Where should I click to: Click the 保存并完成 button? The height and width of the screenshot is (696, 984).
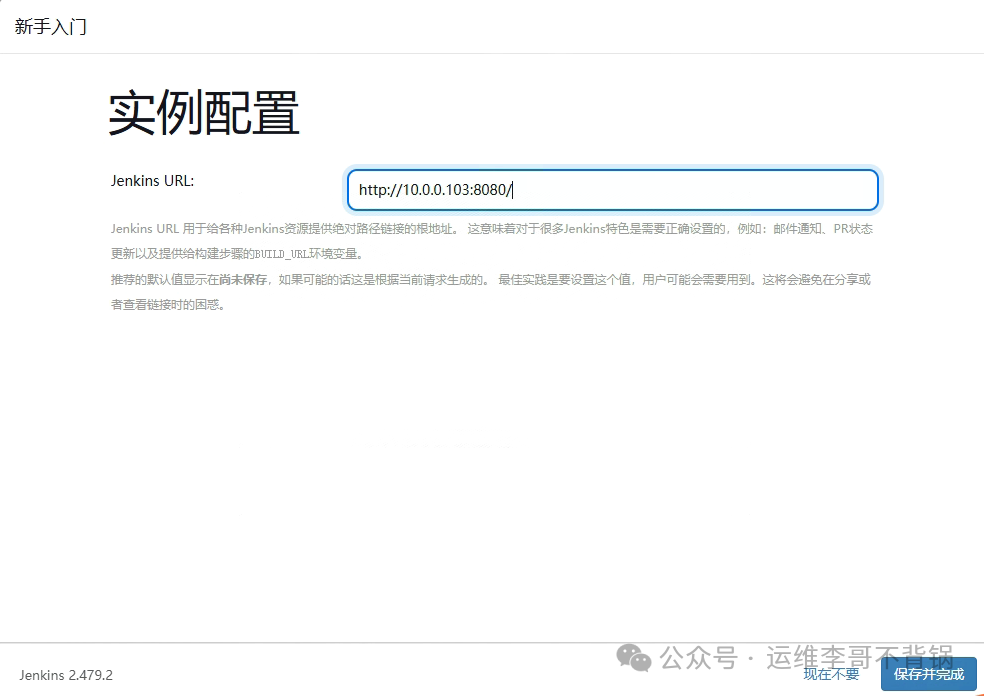[x=929, y=674]
